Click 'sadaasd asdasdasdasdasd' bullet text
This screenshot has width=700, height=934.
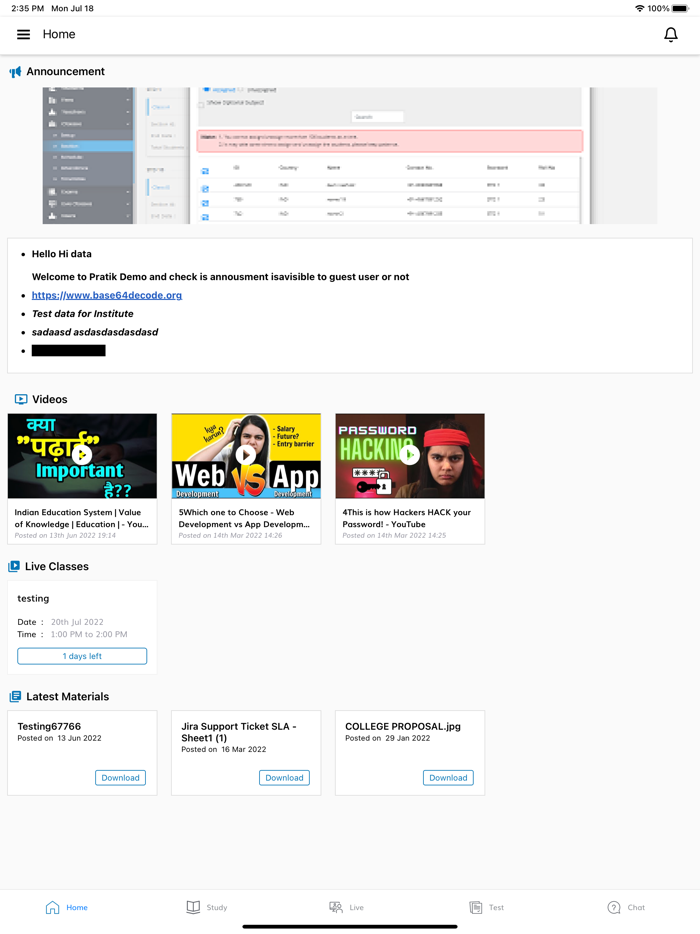[x=95, y=332]
